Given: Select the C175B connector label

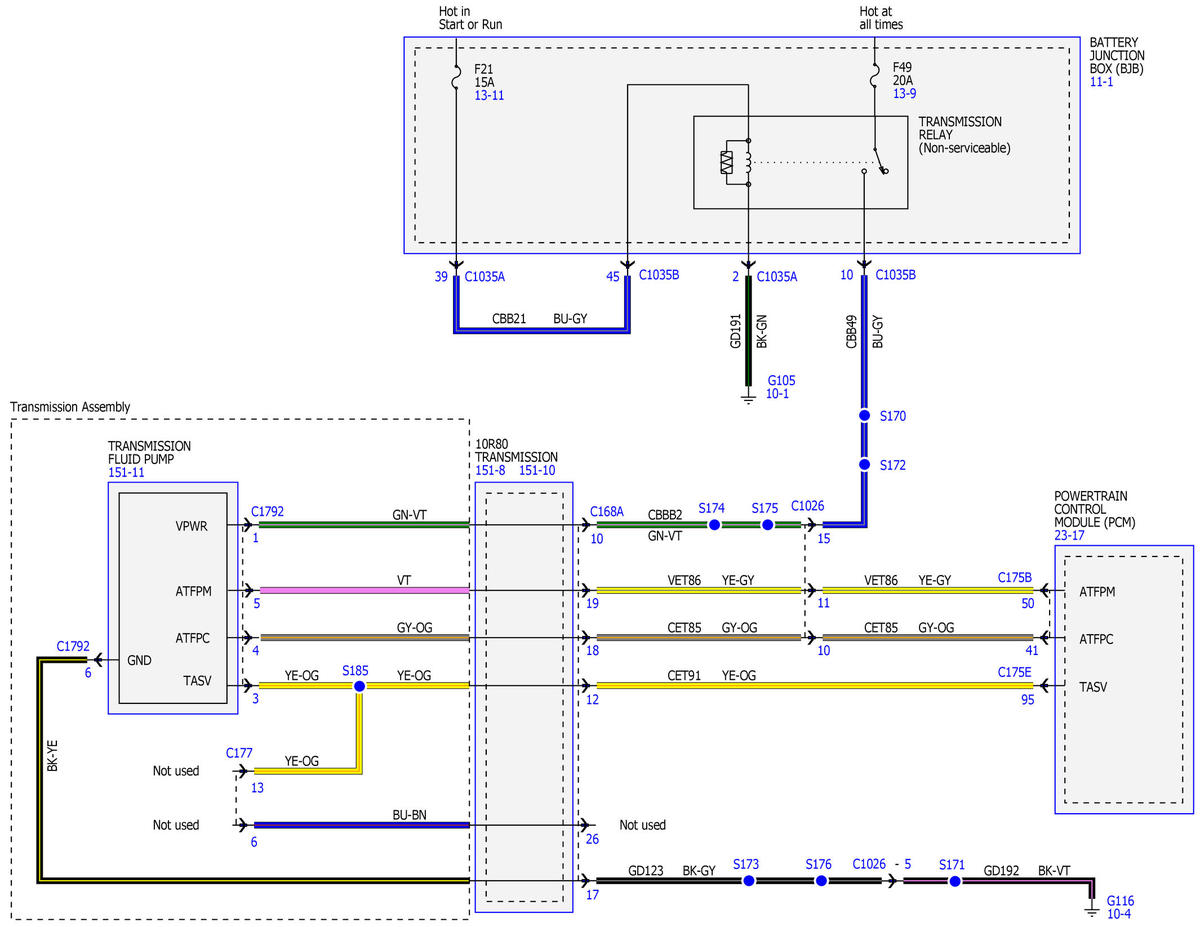Looking at the screenshot, I should [1014, 577].
